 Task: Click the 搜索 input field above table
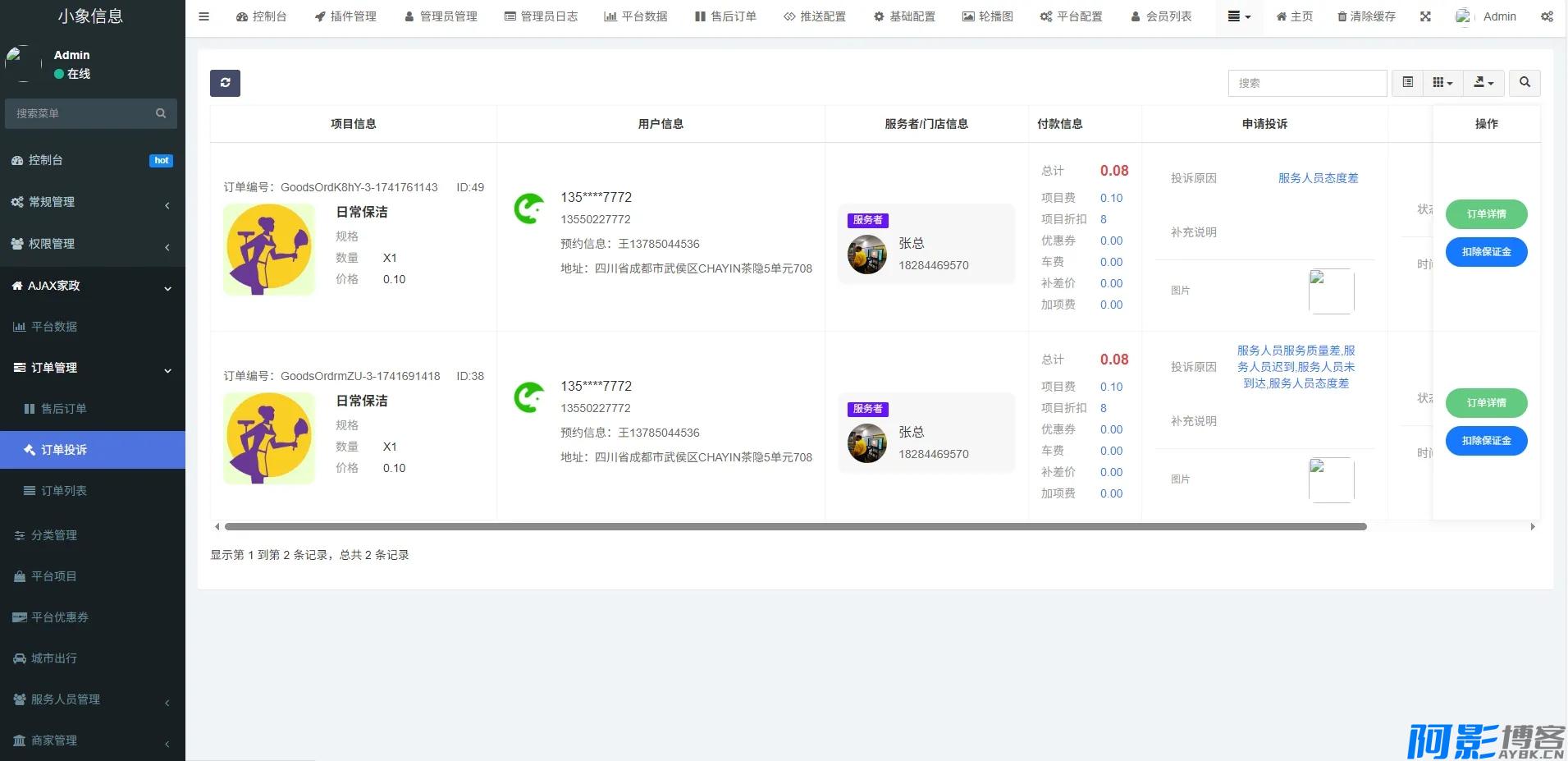point(1306,83)
